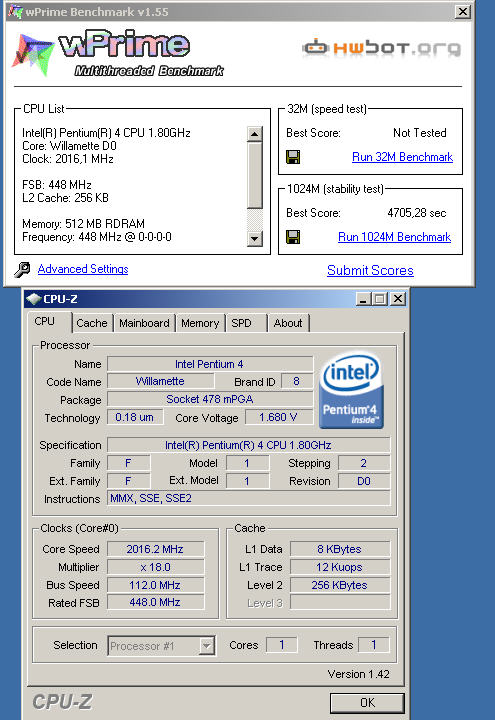Click the HWBOT.org logo
The height and width of the screenshot is (720, 495).
(x=382, y=48)
